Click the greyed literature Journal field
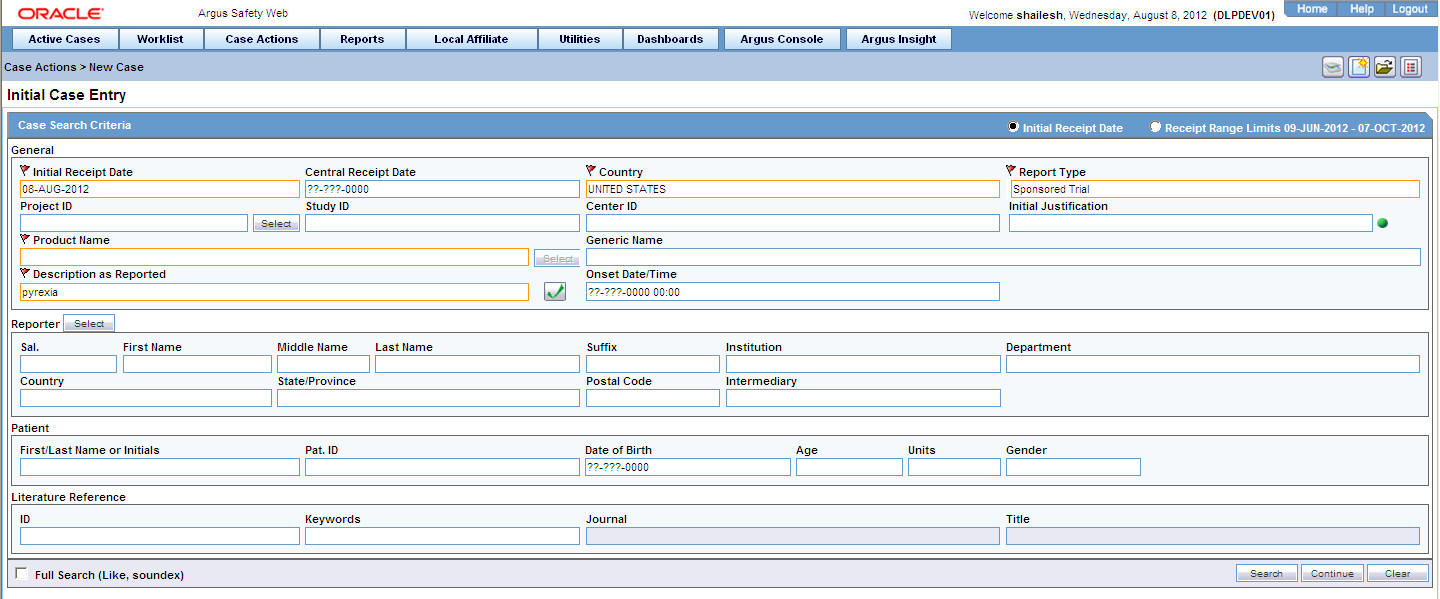Screen dimensions: 1440x599 click(x=792, y=536)
